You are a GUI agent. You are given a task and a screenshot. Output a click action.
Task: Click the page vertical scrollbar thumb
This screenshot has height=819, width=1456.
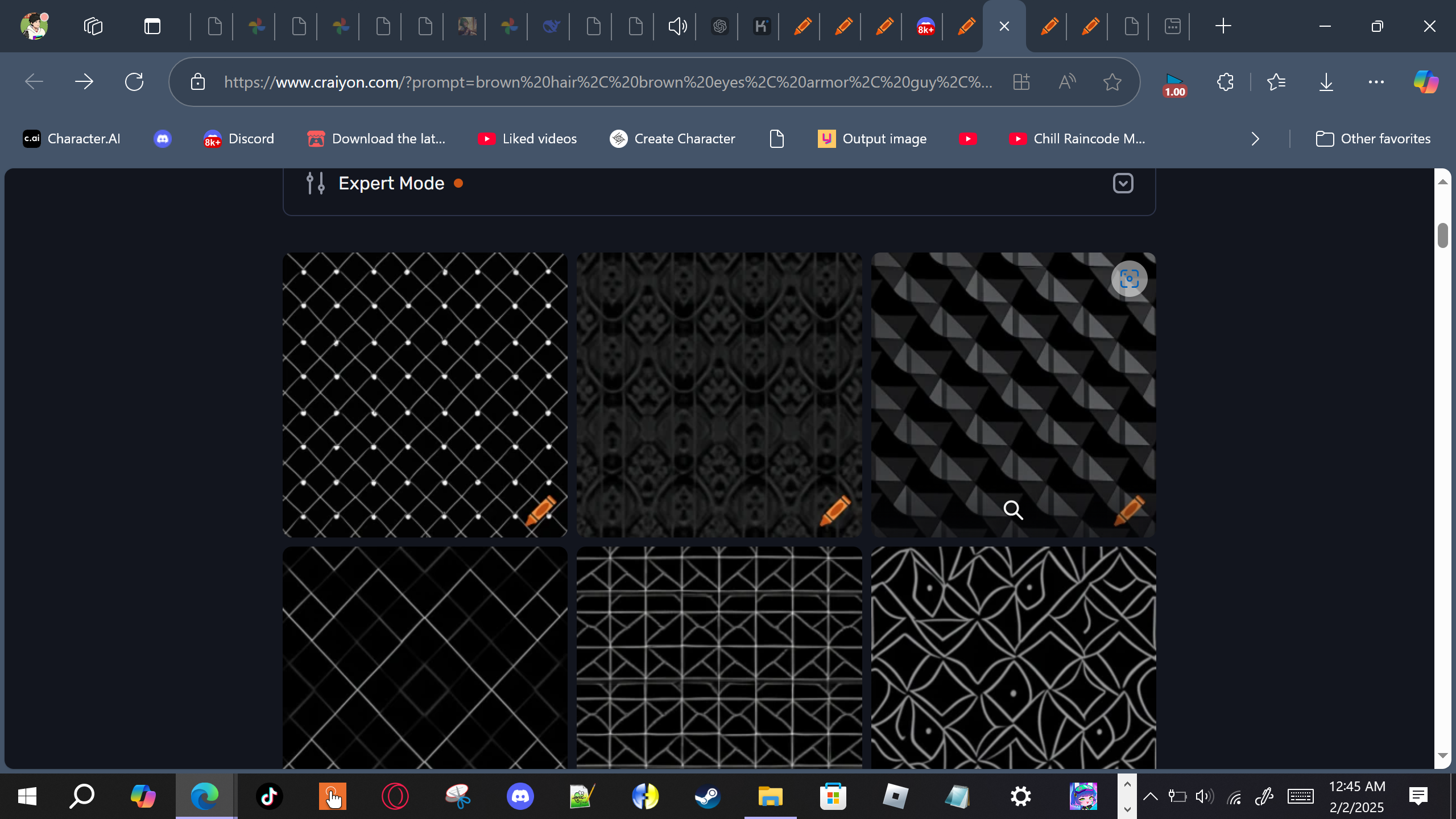1442,235
